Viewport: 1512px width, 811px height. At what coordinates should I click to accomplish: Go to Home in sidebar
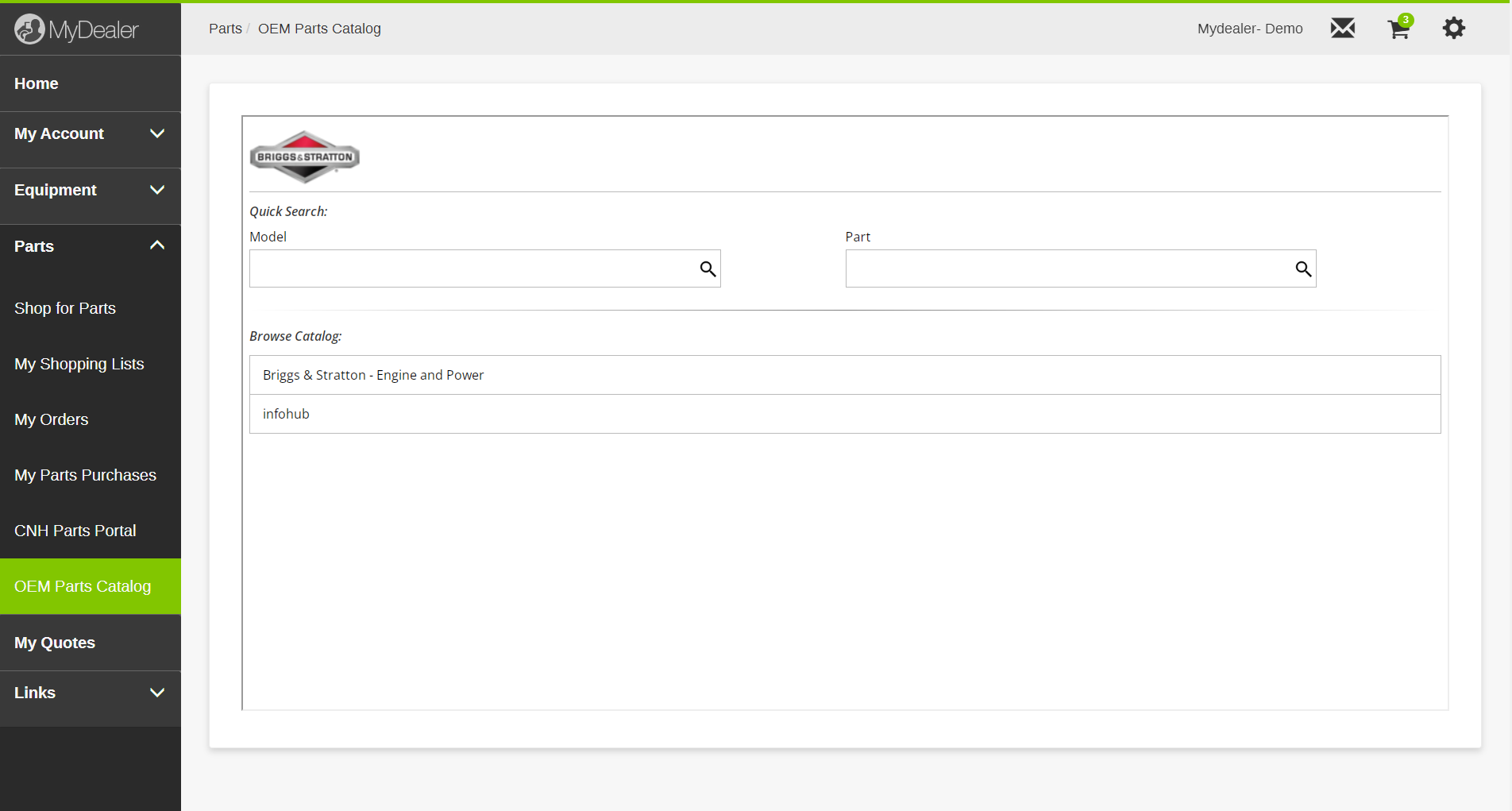(x=37, y=83)
